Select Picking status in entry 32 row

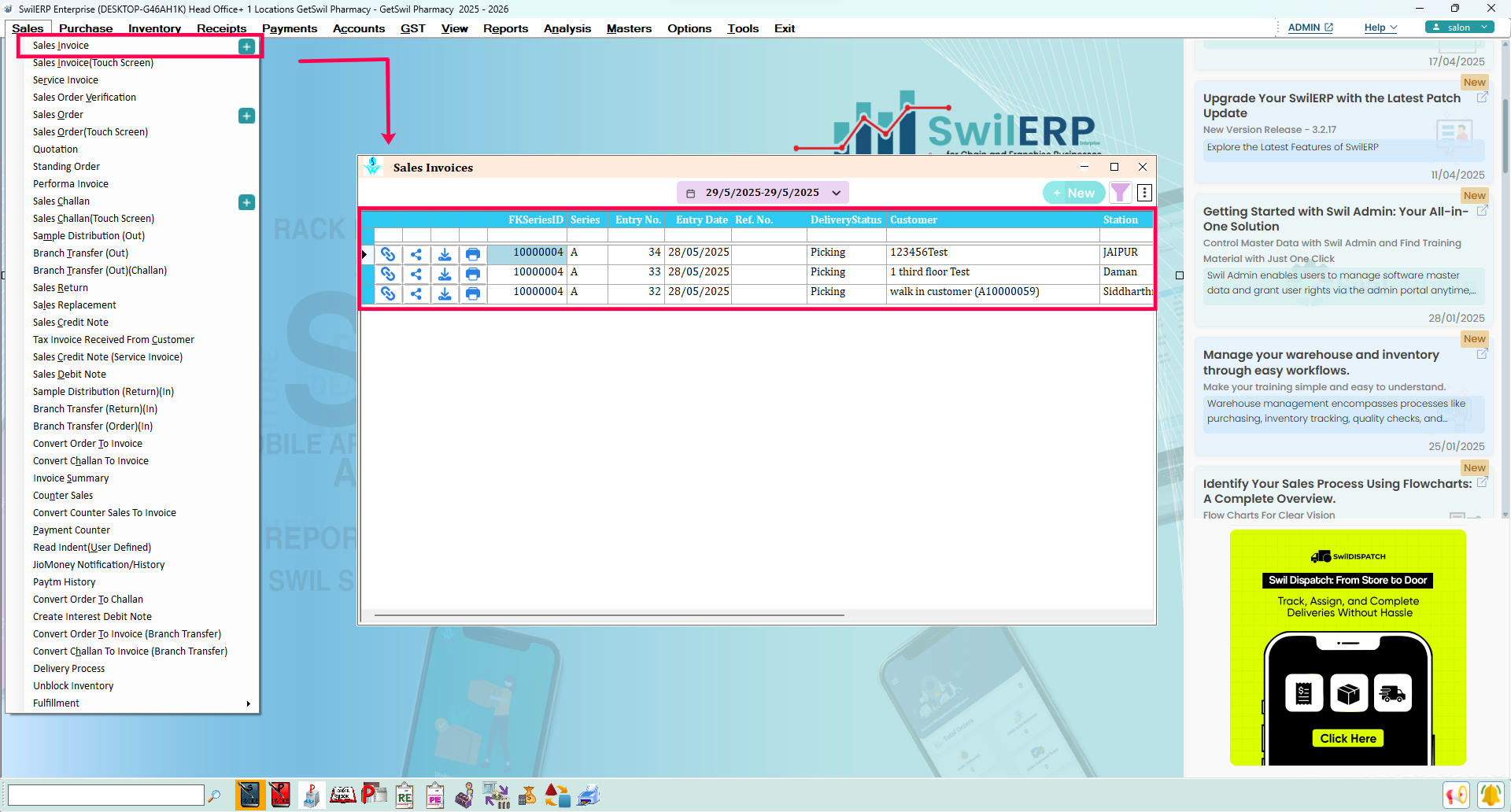point(846,292)
